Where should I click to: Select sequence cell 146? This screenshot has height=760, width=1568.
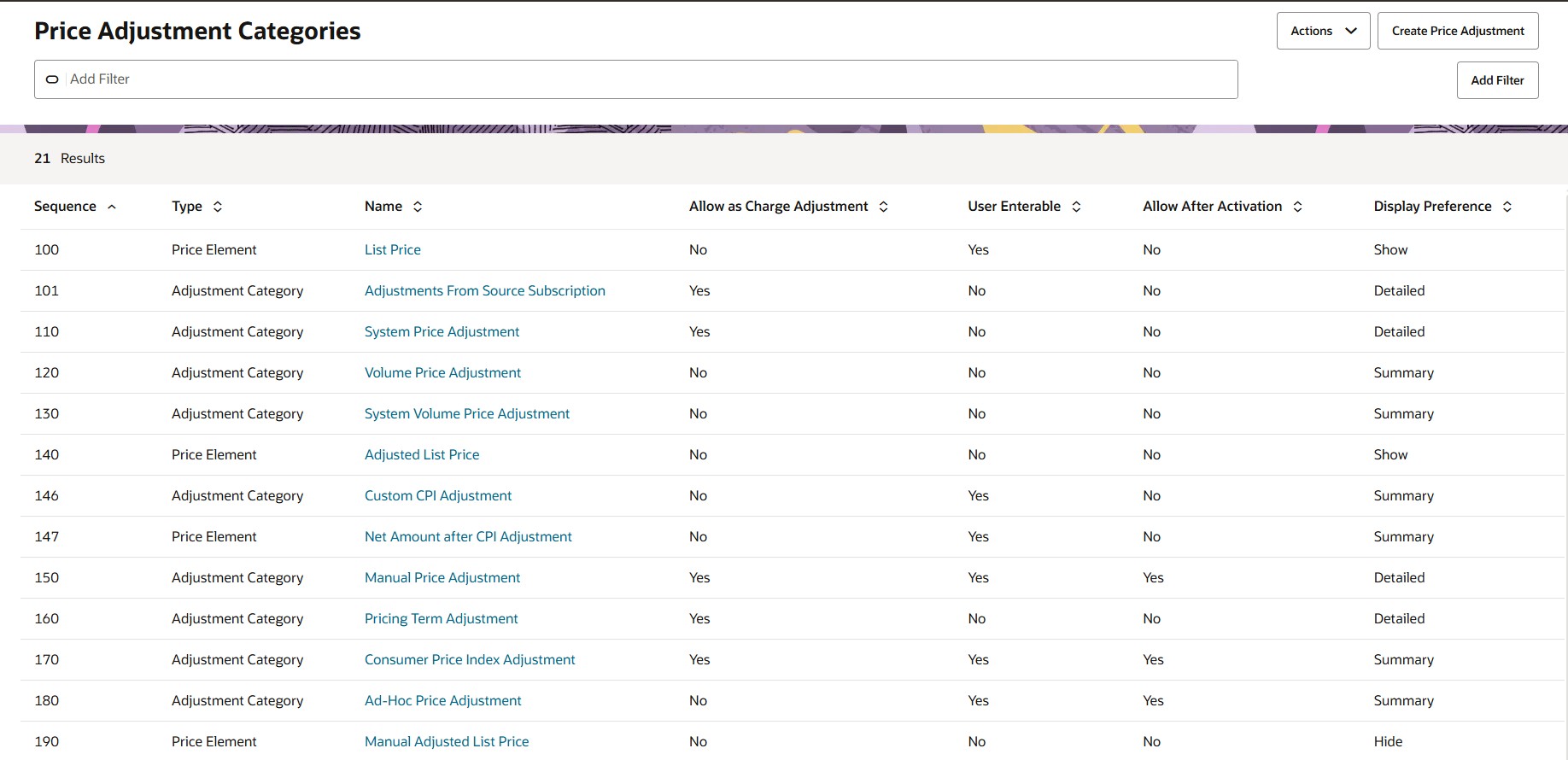coord(47,495)
